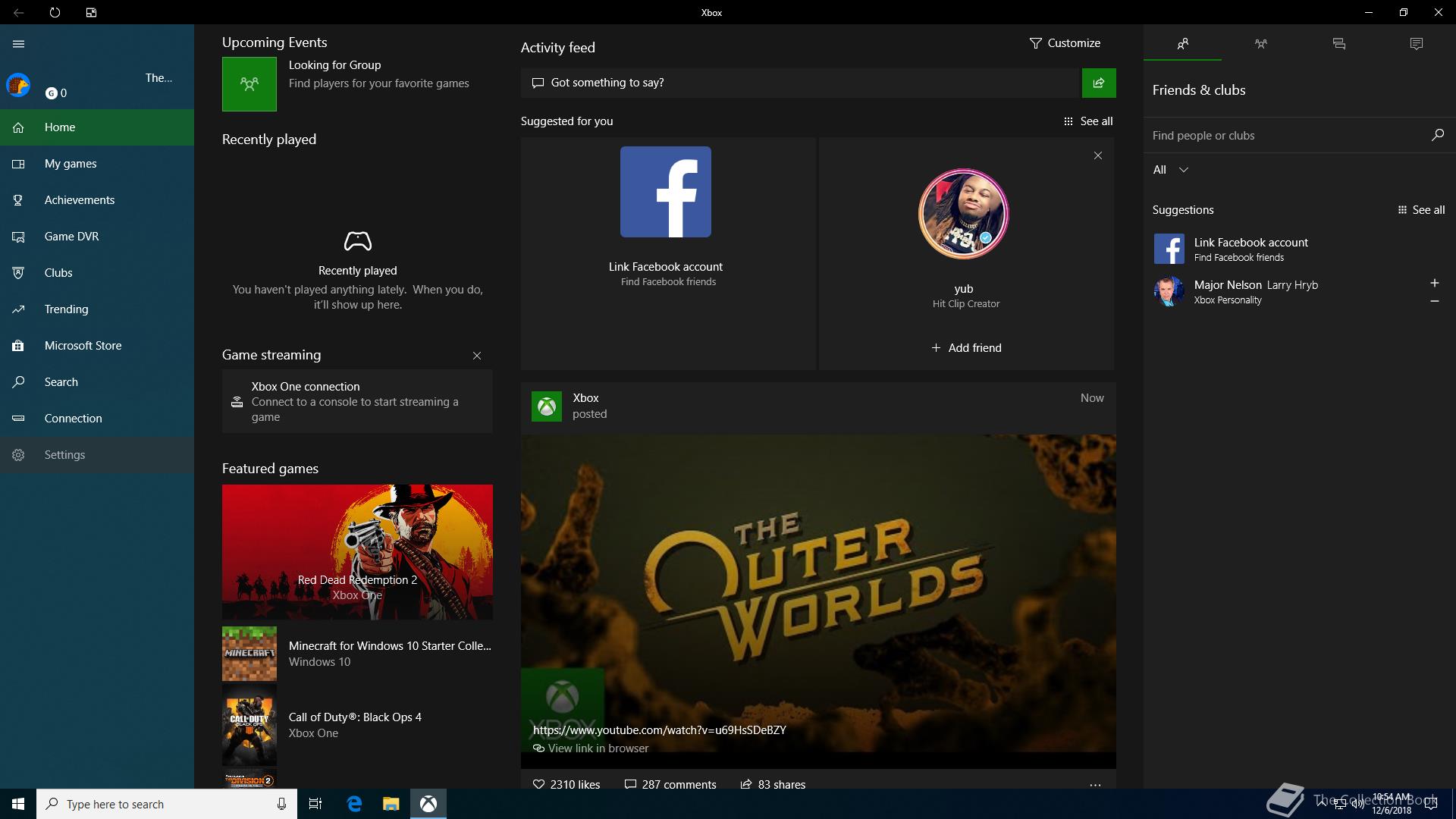Click the 'Got something to say?' field
Image resolution: width=1456 pixels, height=819 pixels.
(800, 83)
